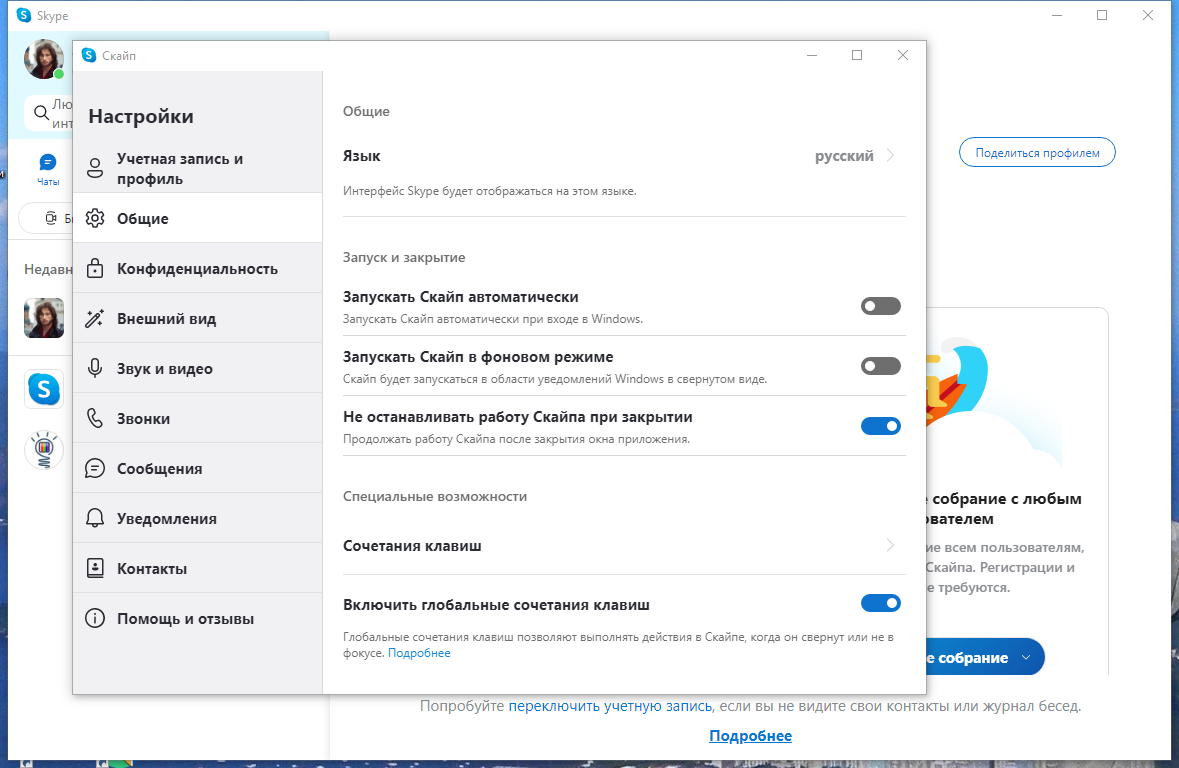Open Уведомления settings category
Screen dimensions: 1179x768
[x=198, y=518]
